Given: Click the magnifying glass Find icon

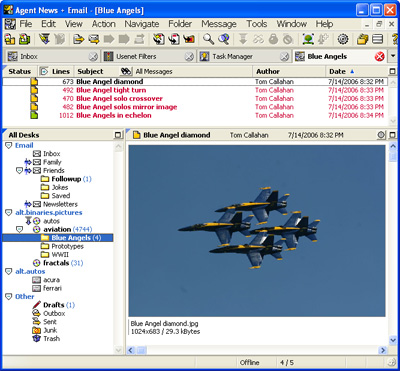Looking at the screenshot, I should [209, 39].
